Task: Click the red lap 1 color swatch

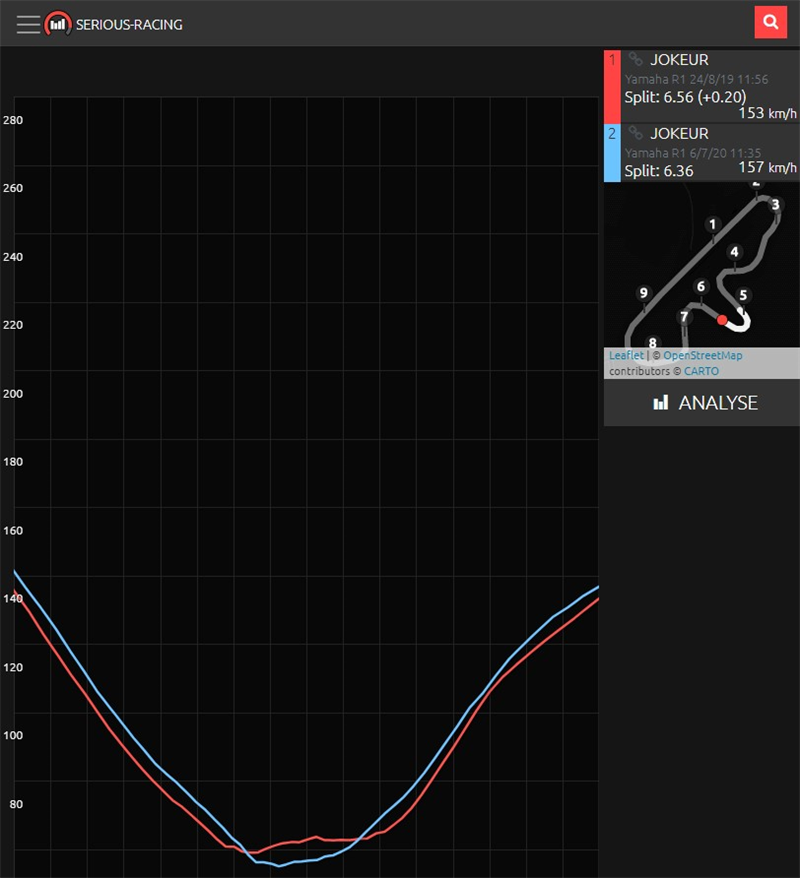Action: (612, 87)
